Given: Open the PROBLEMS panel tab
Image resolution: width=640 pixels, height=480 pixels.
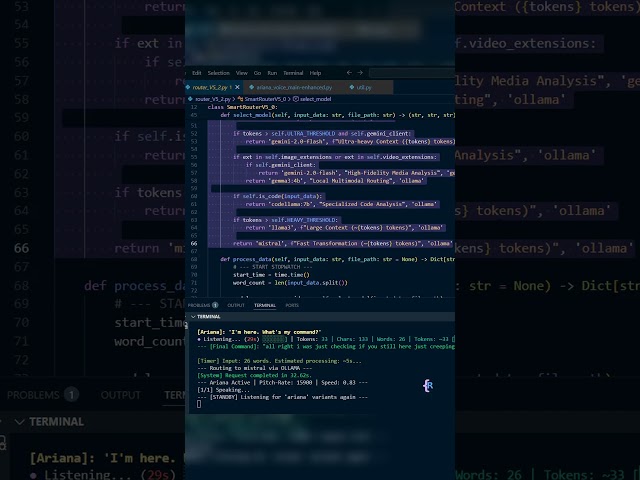Looking at the screenshot, I should 199,305.
